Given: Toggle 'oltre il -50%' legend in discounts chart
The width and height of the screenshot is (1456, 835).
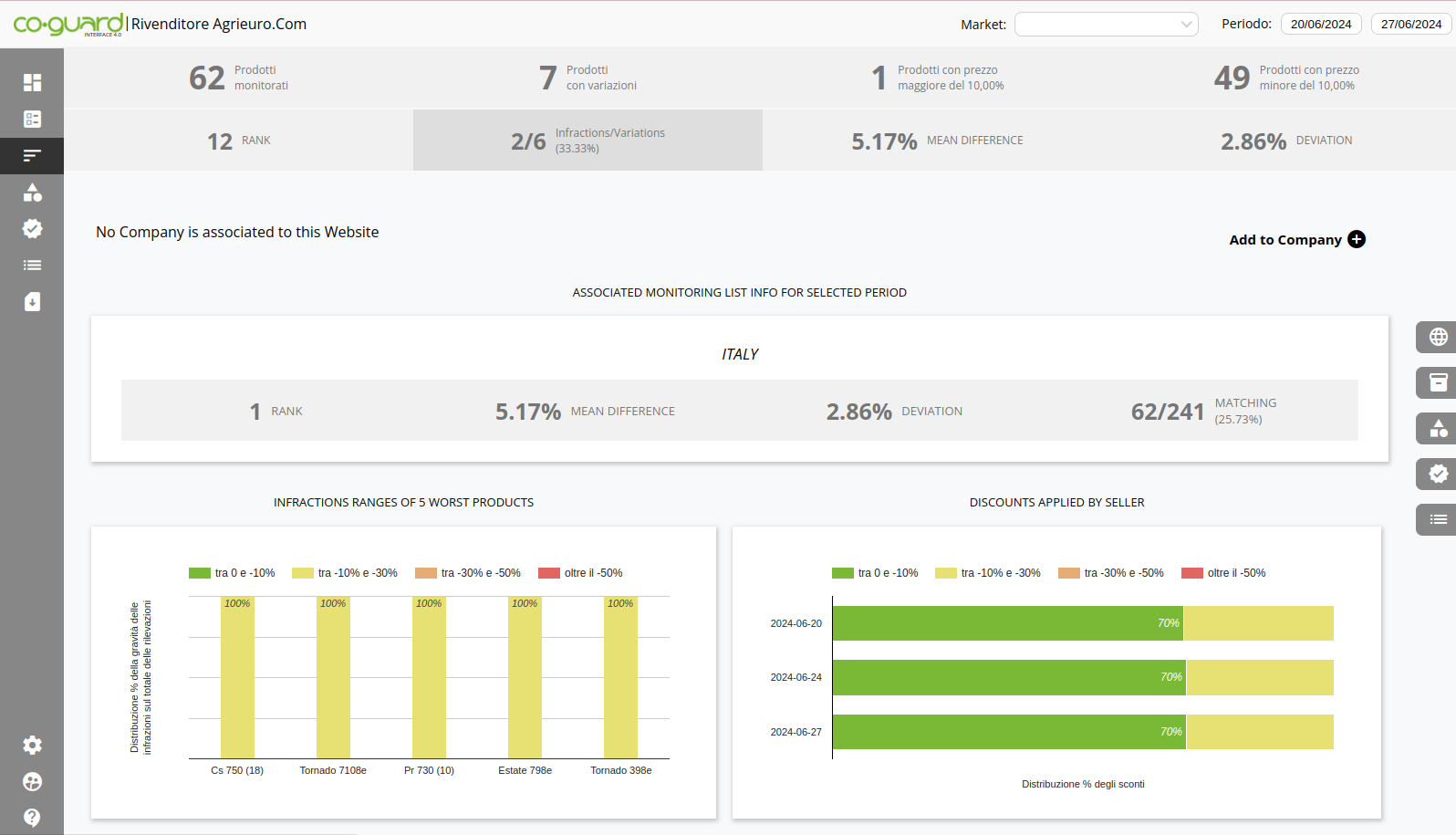Looking at the screenshot, I should (1223, 573).
